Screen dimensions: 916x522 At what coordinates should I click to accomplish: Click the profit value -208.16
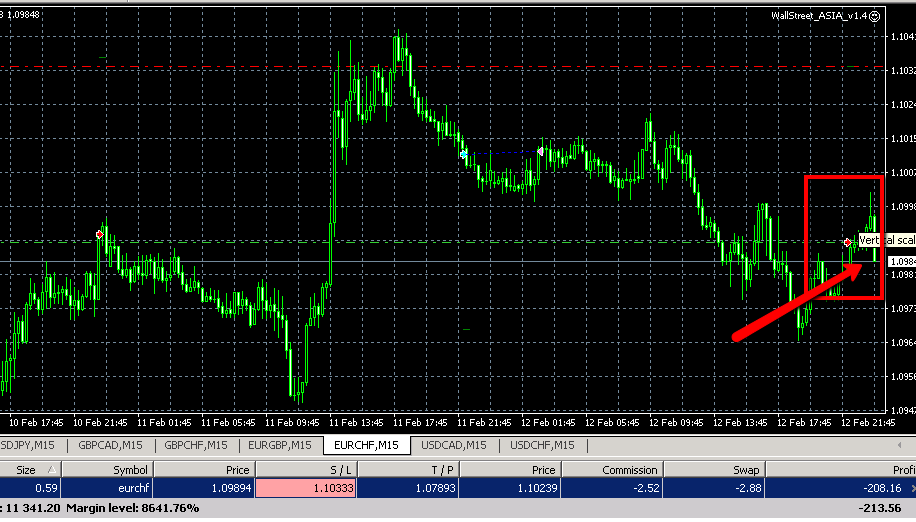[x=882, y=488]
